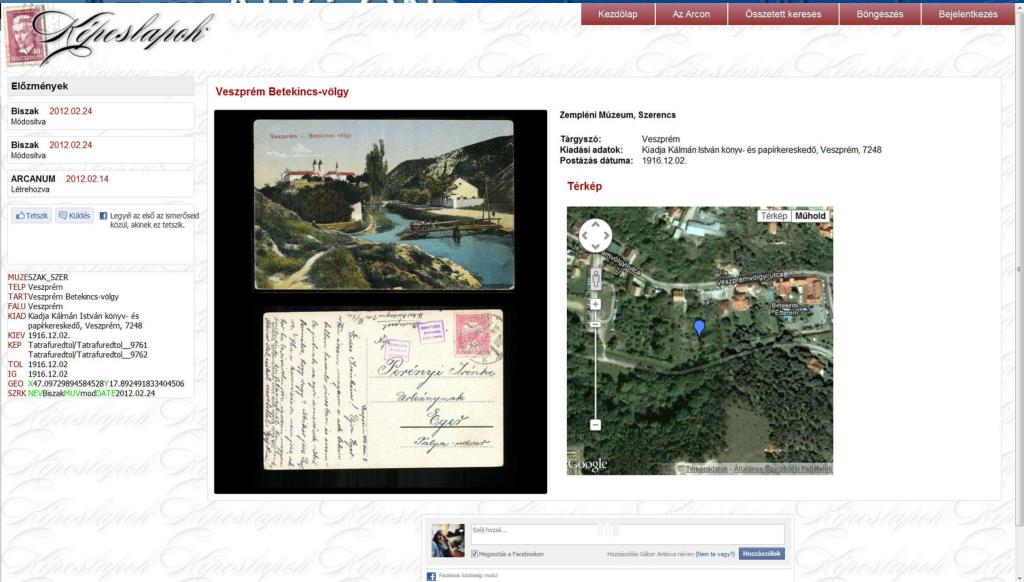The height and width of the screenshot is (582, 1024).
Task: Click the Facebook icon beside Legyél az első
Action: [103, 216]
